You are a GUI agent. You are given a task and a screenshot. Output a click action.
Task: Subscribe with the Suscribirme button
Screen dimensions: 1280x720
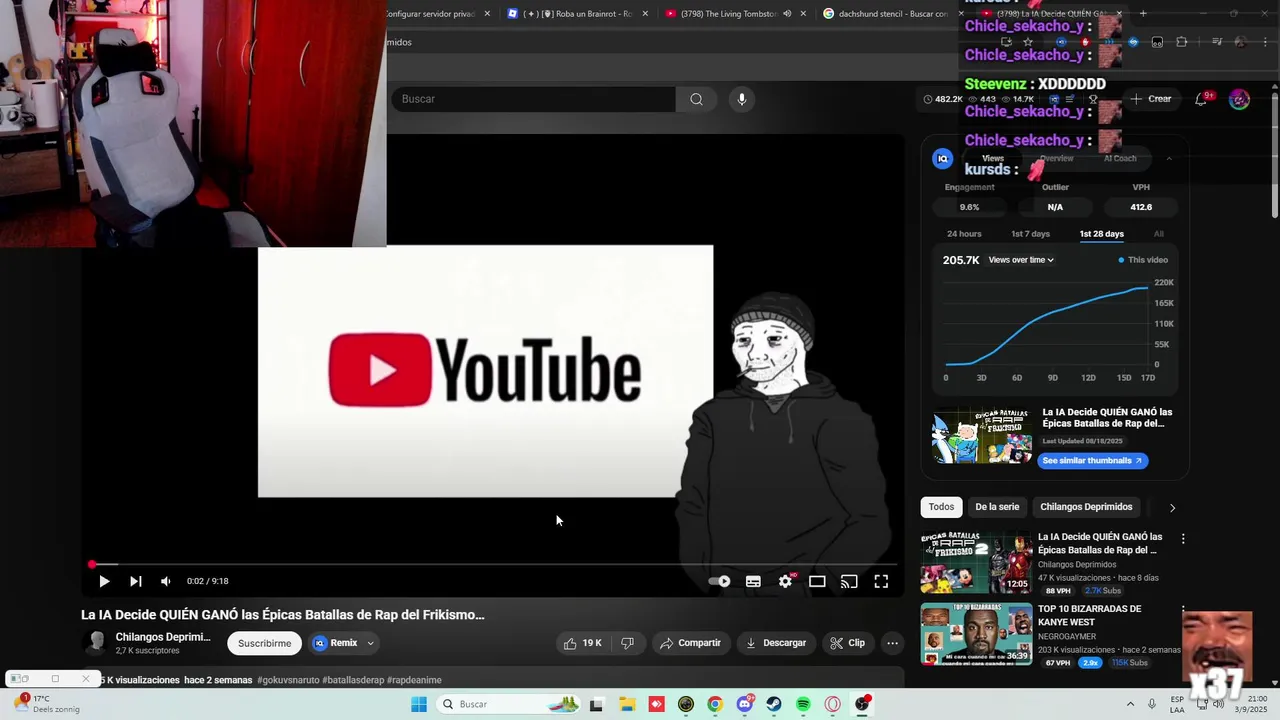coord(264,643)
